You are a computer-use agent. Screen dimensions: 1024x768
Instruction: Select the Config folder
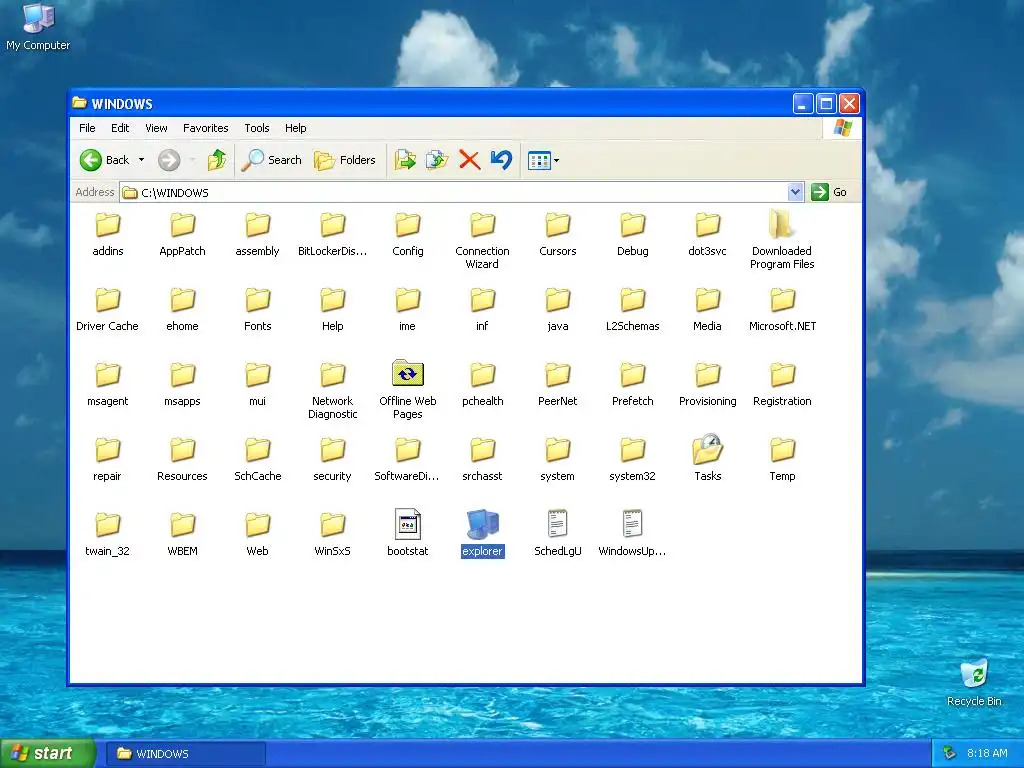pyautogui.click(x=408, y=224)
